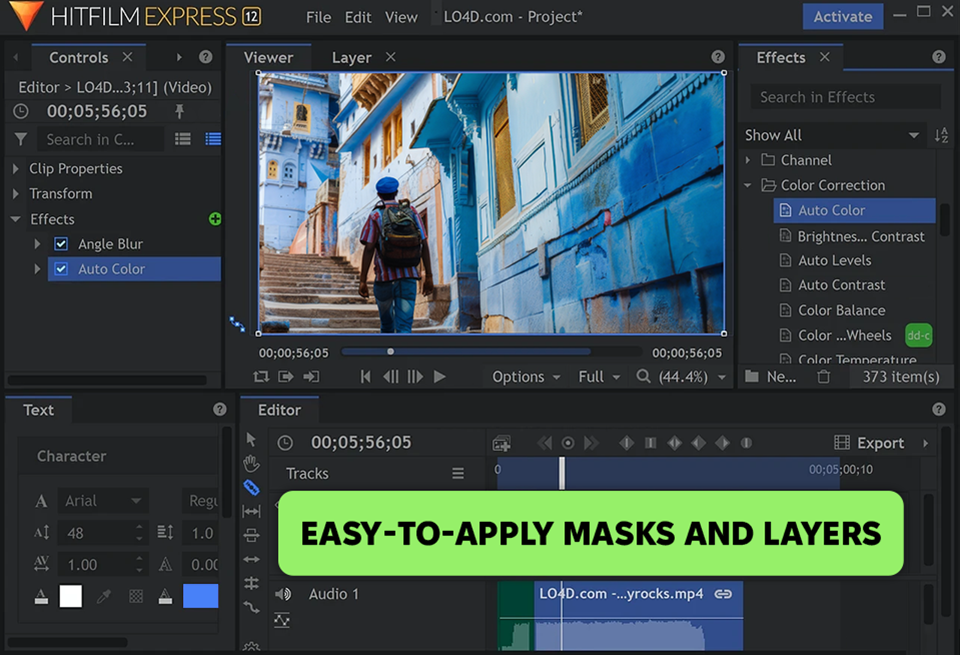Open the Arial font dropdown
This screenshot has height=655, width=960.
[x=104, y=501]
